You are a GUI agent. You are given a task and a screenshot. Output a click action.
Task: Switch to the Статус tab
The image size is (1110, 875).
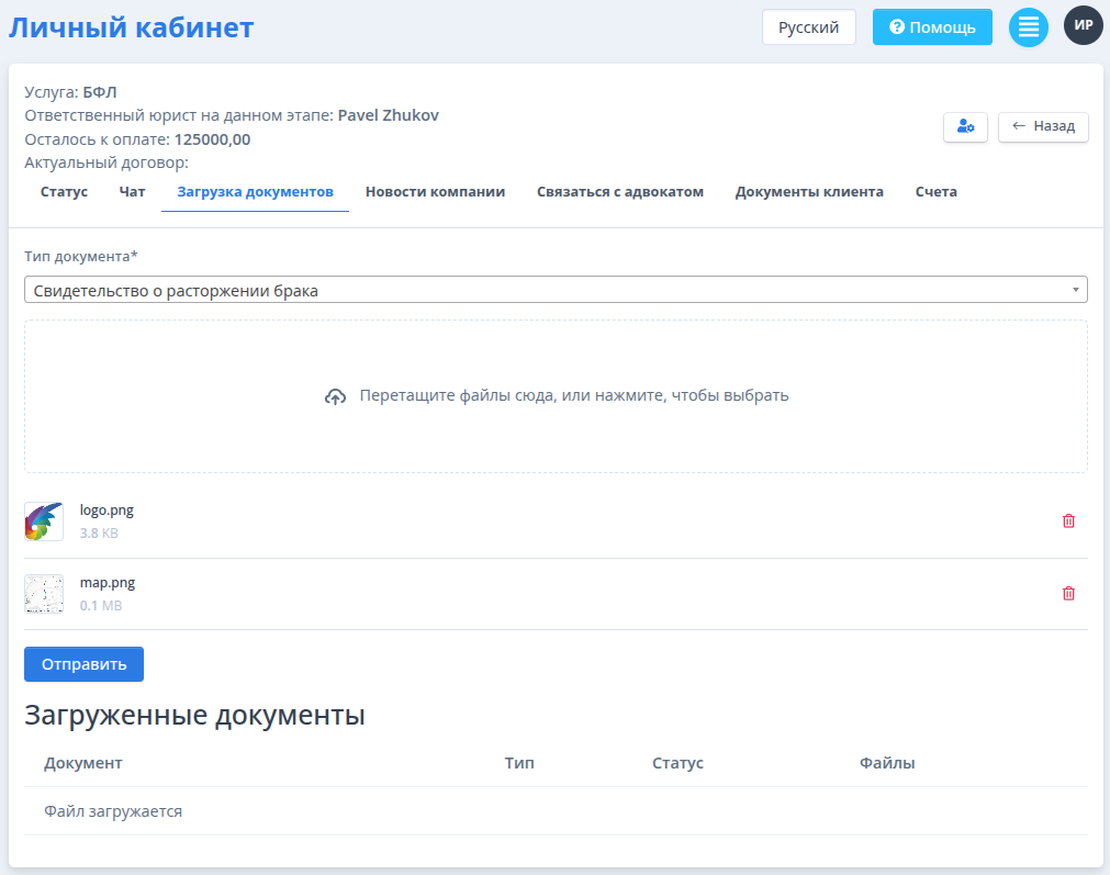(x=64, y=192)
